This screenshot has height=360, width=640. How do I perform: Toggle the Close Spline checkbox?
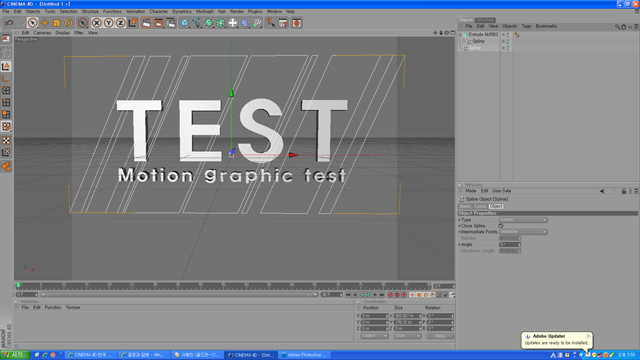[501, 226]
